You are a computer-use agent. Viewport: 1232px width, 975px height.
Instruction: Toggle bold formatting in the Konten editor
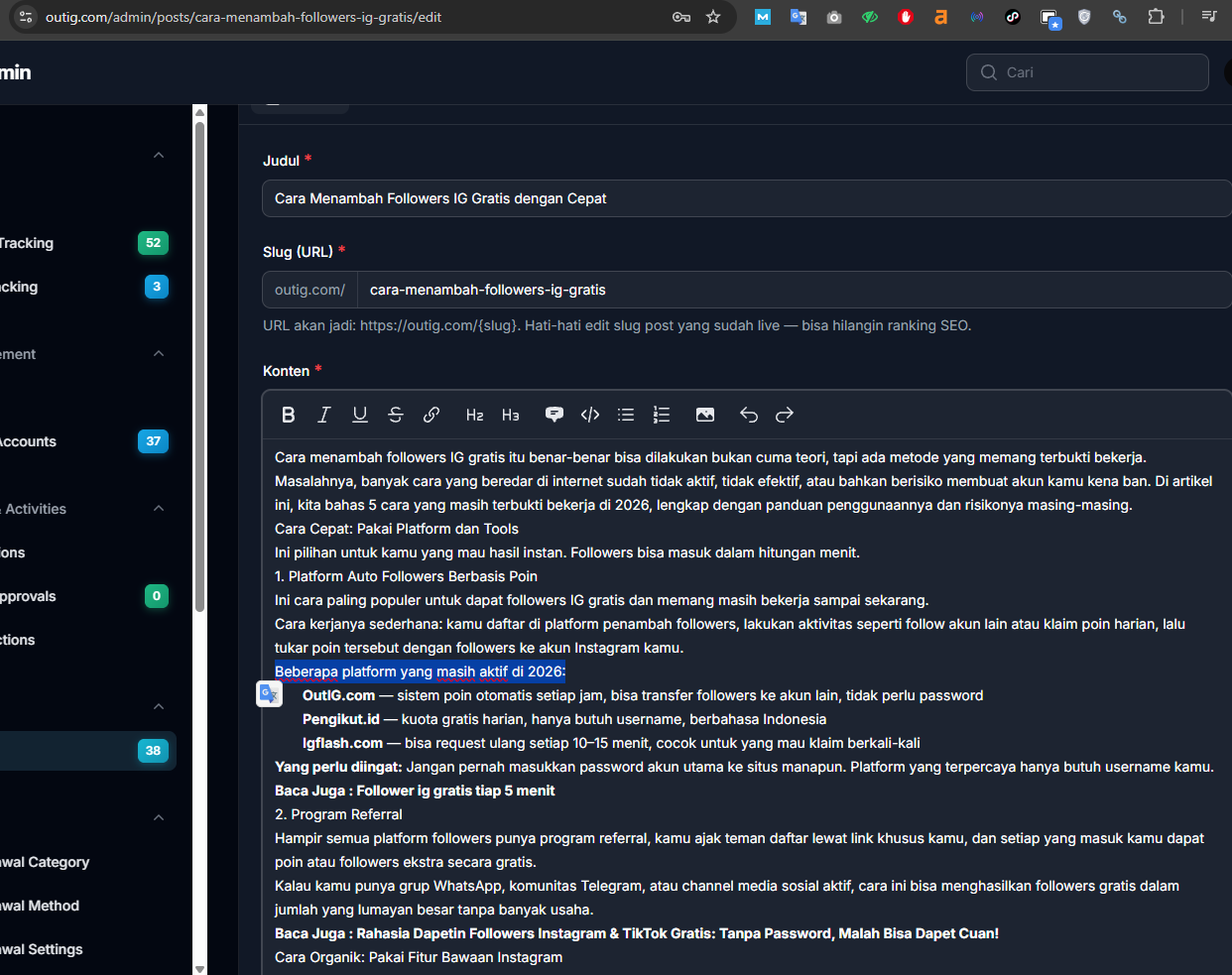click(289, 415)
